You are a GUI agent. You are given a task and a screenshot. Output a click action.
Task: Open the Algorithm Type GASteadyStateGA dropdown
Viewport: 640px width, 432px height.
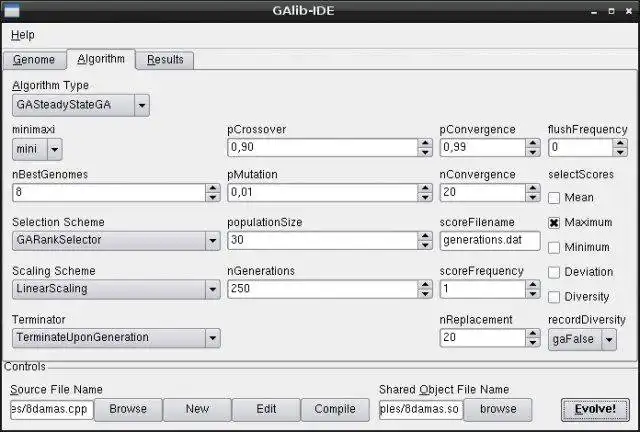point(142,105)
